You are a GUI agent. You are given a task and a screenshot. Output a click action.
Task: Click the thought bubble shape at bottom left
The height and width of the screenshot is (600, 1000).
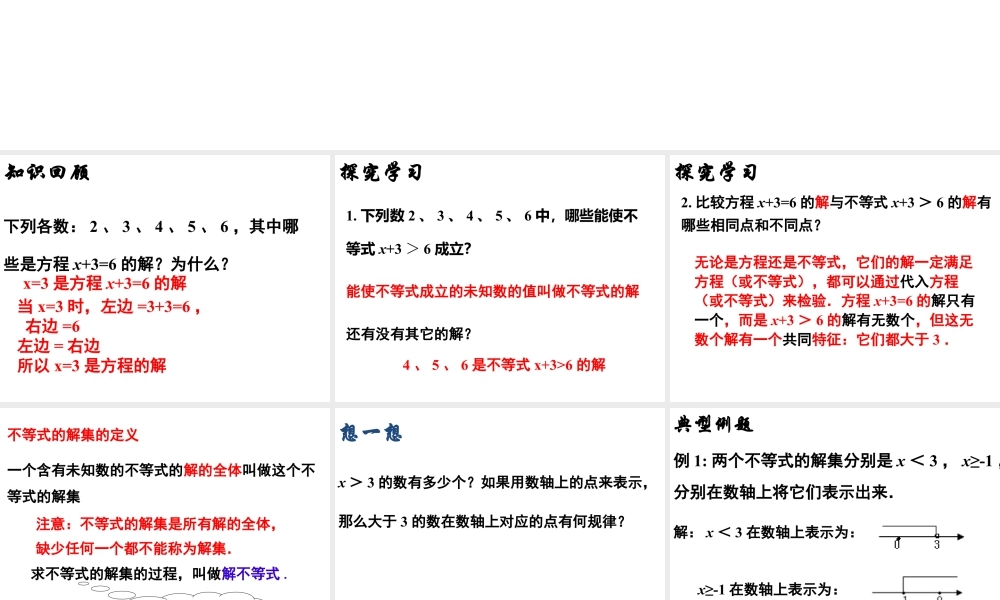point(170,594)
